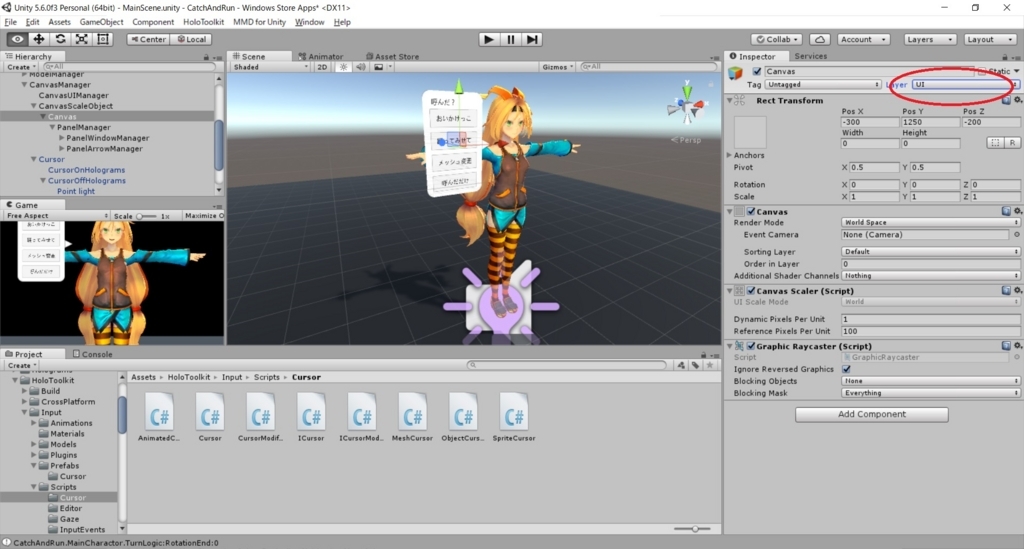Open Render Mode World Space dropdown

pos(930,222)
